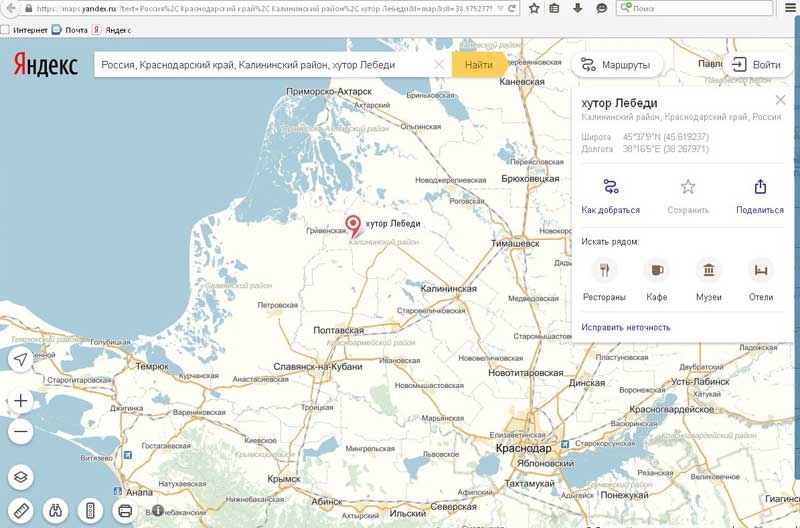Open the panoramas binoculars button
The height and width of the screenshot is (528, 800).
pos(56,510)
